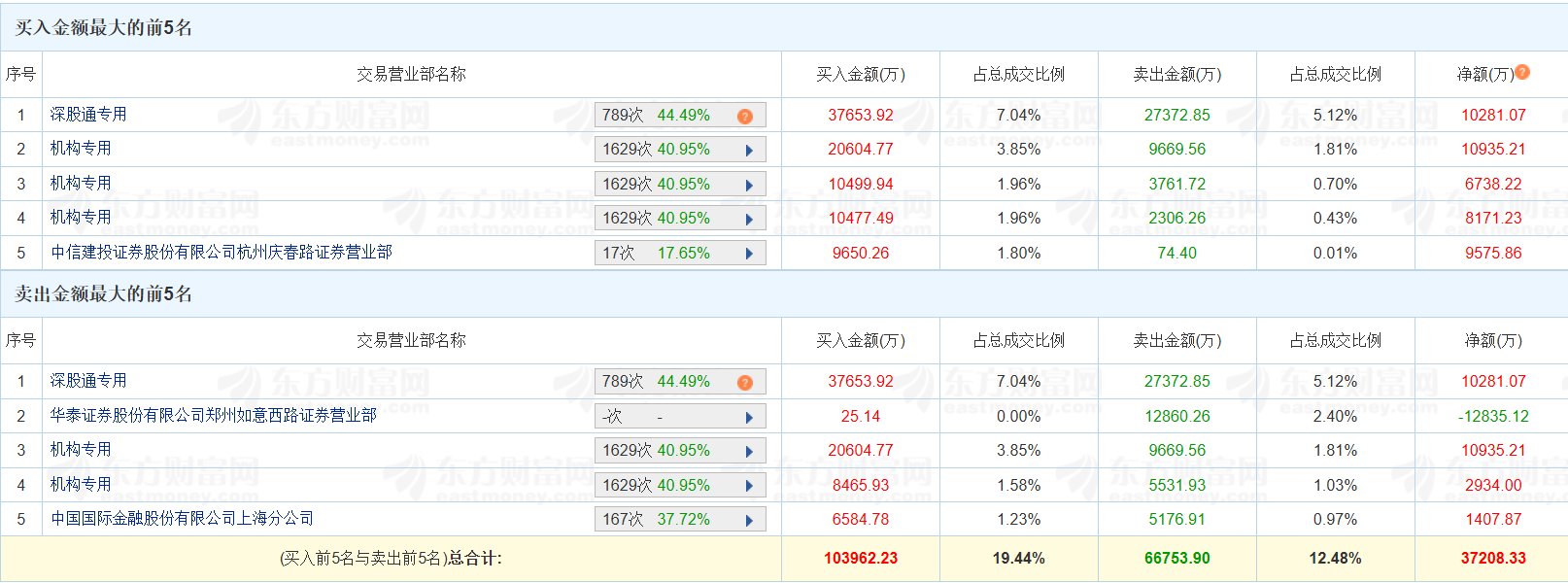Click 机构专用 in row 3 of the top table
The image size is (1568, 583).
pos(81,184)
